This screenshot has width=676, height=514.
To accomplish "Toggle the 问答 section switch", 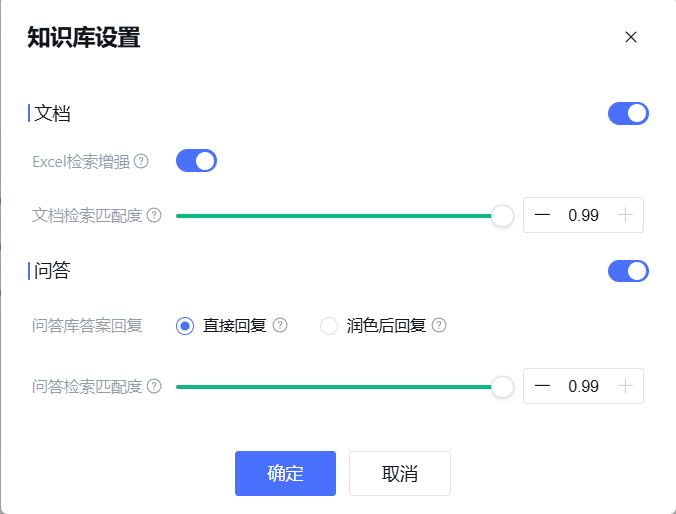I will (x=628, y=271).
